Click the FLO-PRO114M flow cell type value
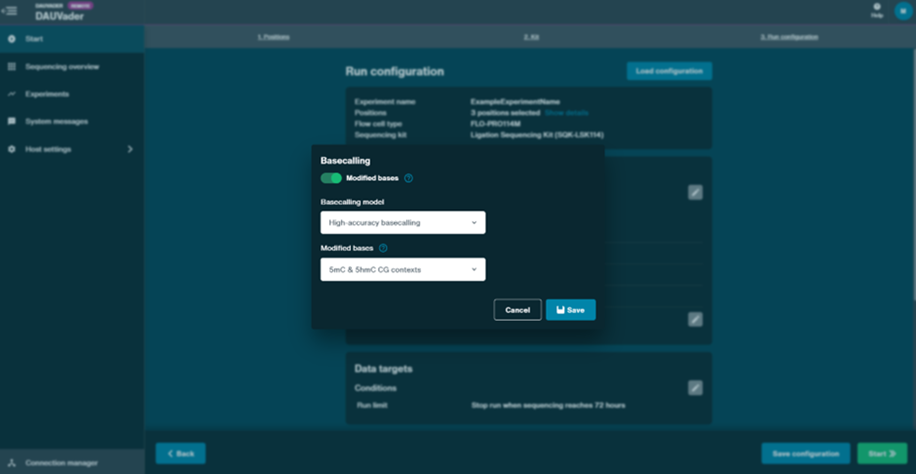This screenshot has height=474, width=916. 495,123
